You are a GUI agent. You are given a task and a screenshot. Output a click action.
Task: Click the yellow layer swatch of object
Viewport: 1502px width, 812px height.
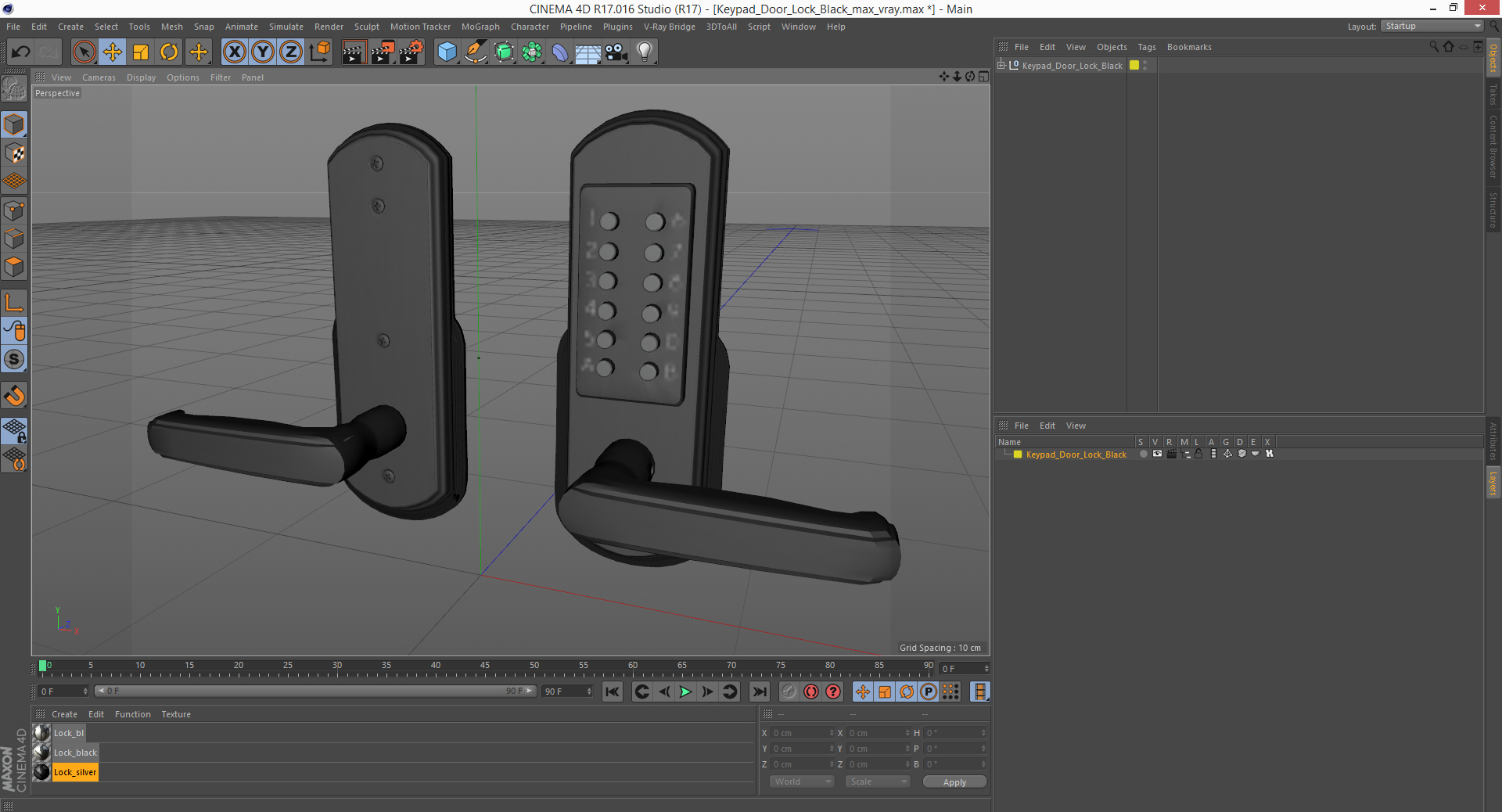tap(1134, 65)
